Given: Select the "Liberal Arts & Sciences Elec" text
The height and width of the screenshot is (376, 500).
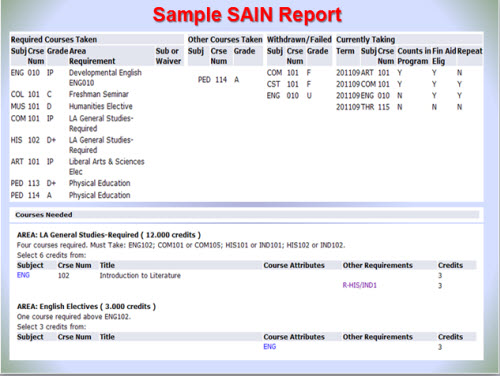Looking at the screenshot, I should 107,167.
